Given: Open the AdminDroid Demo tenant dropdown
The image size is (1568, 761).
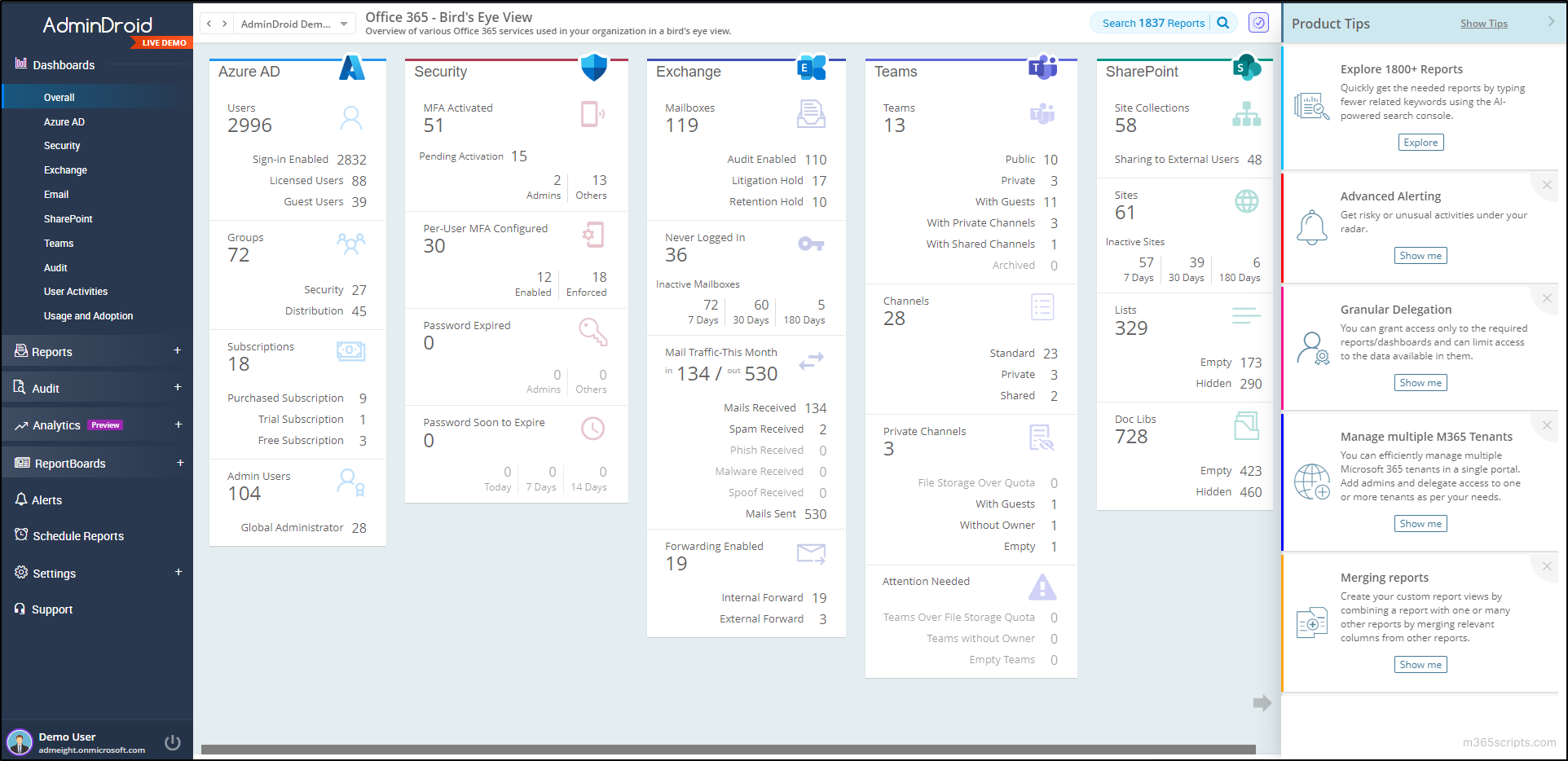Looking at the screenshot, I should (x=294, y=24).
